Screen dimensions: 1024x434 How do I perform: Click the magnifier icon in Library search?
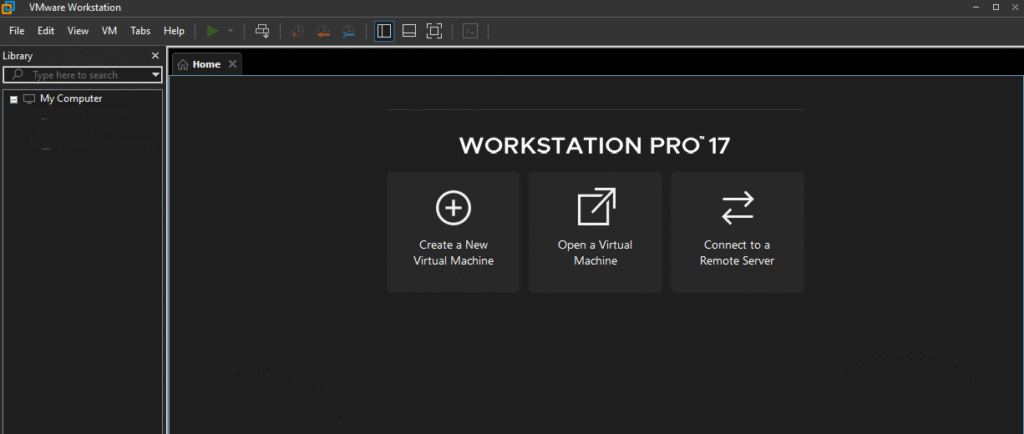18,75
